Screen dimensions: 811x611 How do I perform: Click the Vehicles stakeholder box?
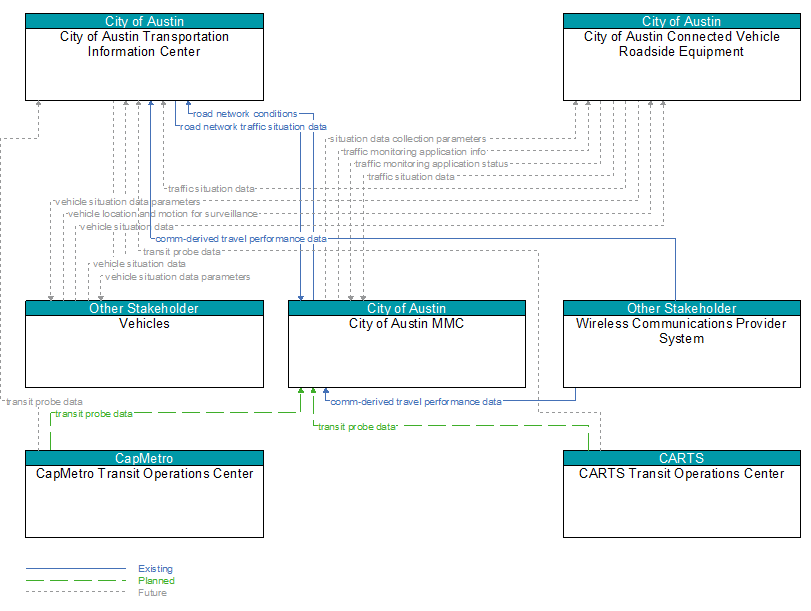click(144, 344)
